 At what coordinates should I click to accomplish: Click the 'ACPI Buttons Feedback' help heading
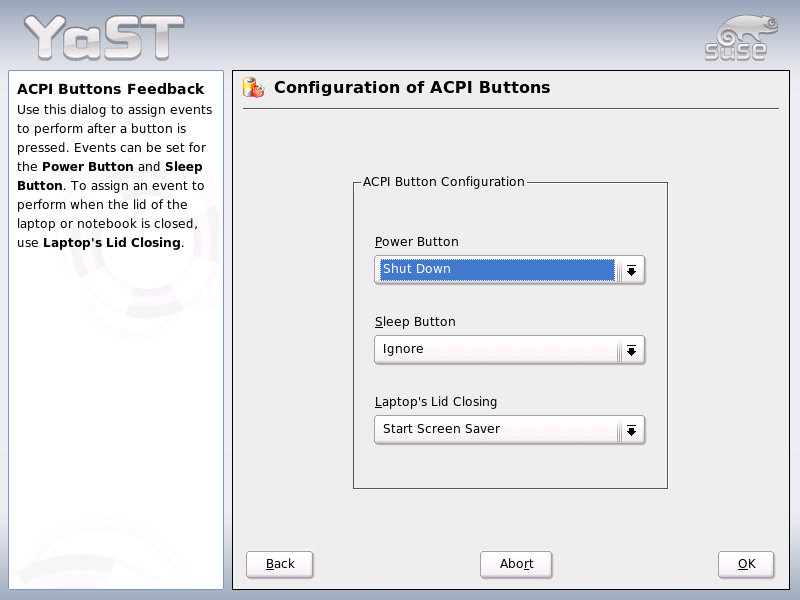[x=111, y=89]
